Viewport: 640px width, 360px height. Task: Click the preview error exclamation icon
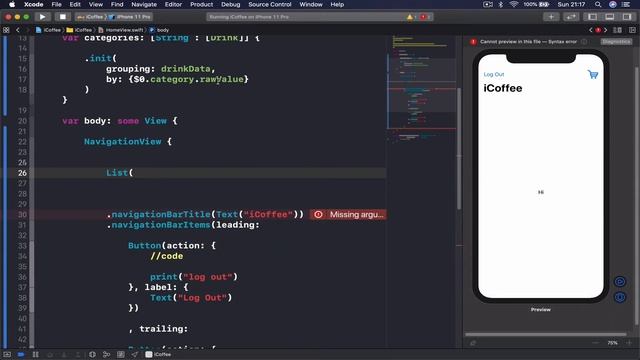tap(473, 42)
